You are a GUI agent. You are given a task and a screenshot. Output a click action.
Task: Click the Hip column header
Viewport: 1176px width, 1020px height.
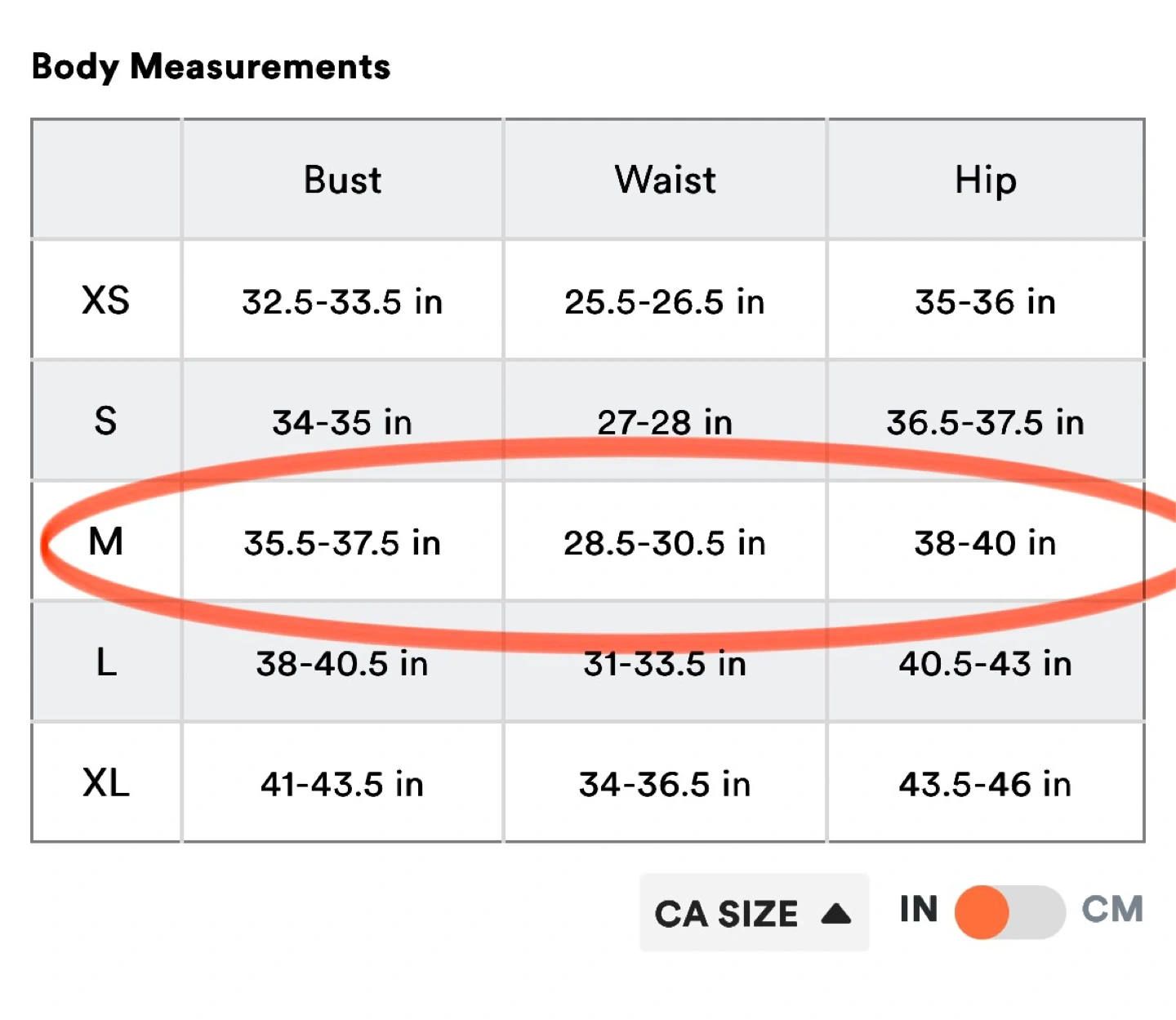click(986, 180)
